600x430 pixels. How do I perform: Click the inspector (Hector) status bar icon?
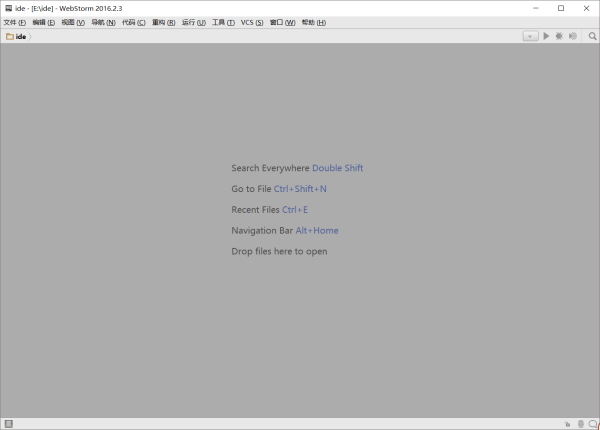coord(581,423)
